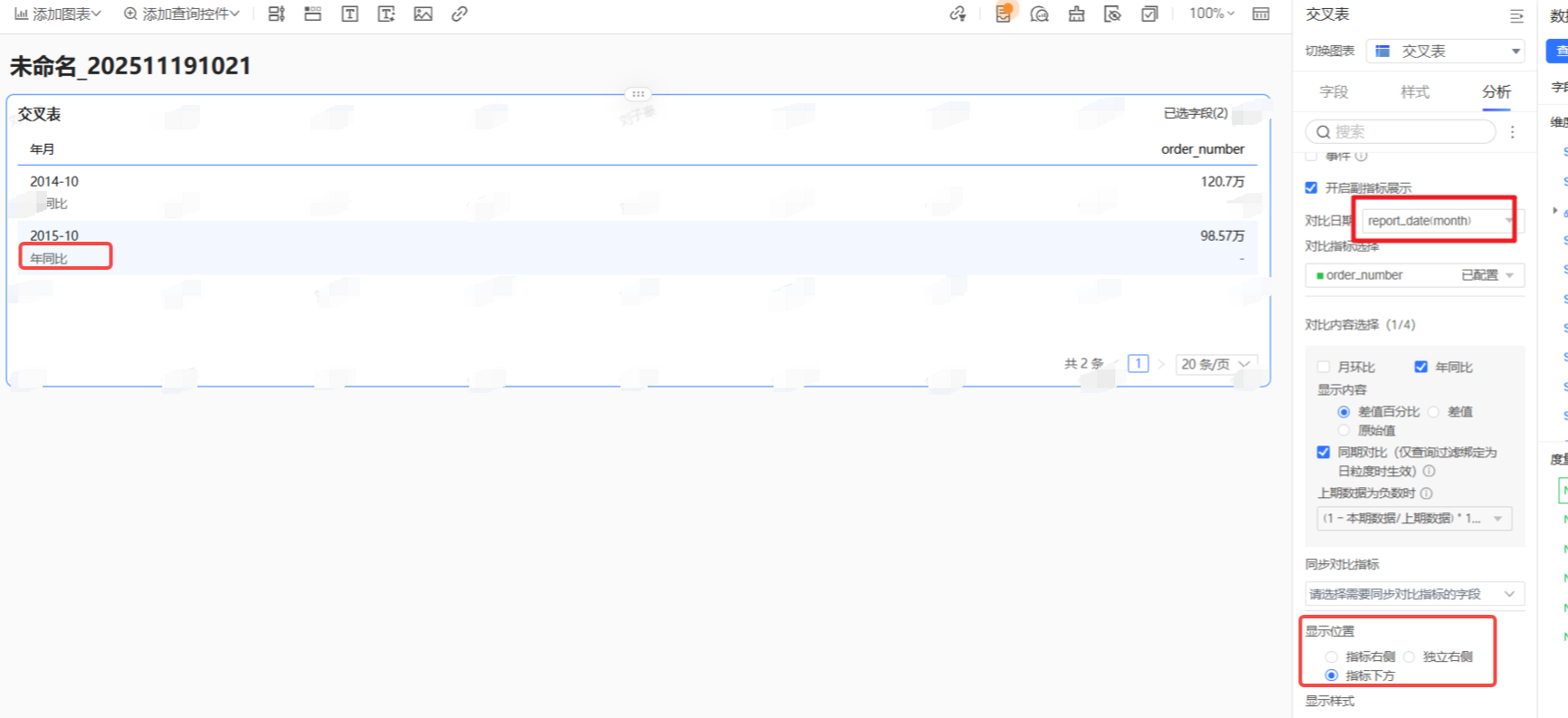Image resolution: width=1568 pixels, height=718 pixels.
Task: Click the three-dot menu beside search box
Action: tap(1512, 132)
